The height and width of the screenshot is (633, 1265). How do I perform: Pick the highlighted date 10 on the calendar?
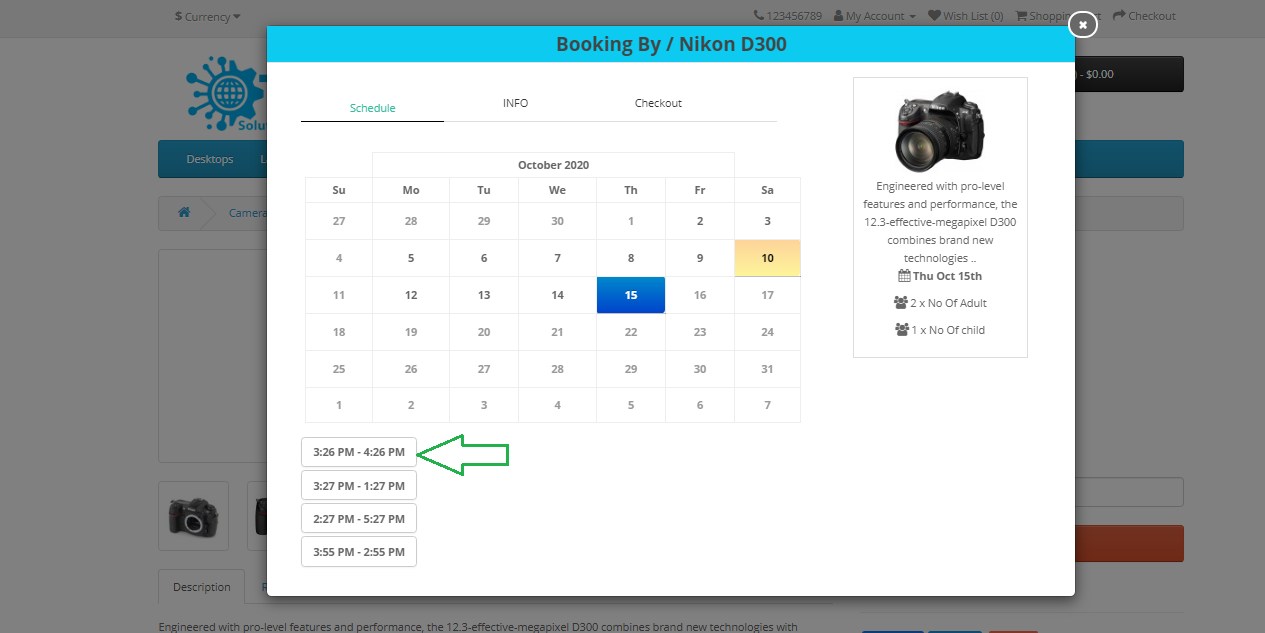[767, 258]
